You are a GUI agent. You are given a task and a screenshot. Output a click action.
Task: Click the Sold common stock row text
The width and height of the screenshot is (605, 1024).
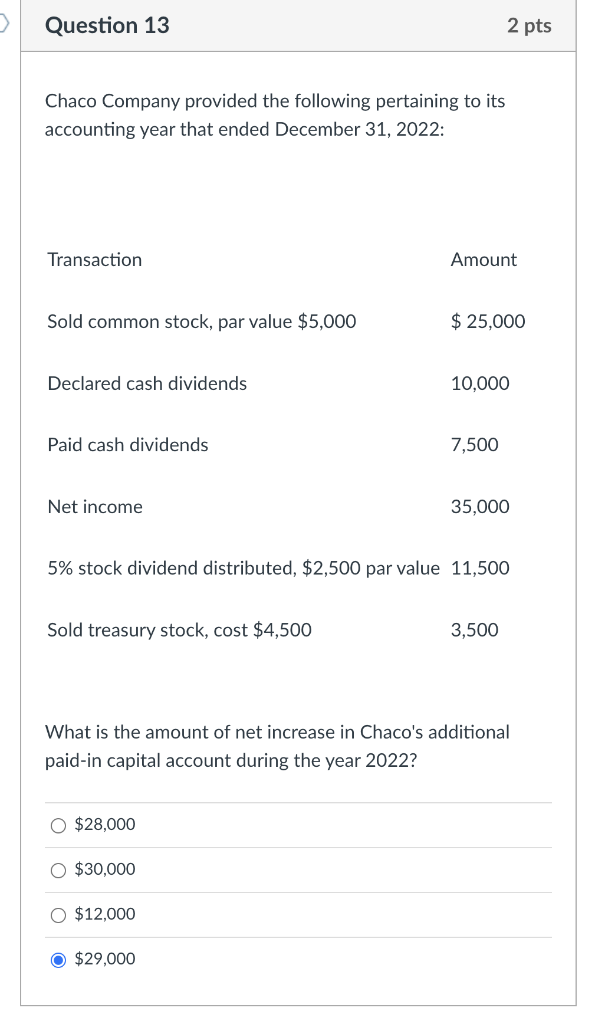tap(201, 322)
